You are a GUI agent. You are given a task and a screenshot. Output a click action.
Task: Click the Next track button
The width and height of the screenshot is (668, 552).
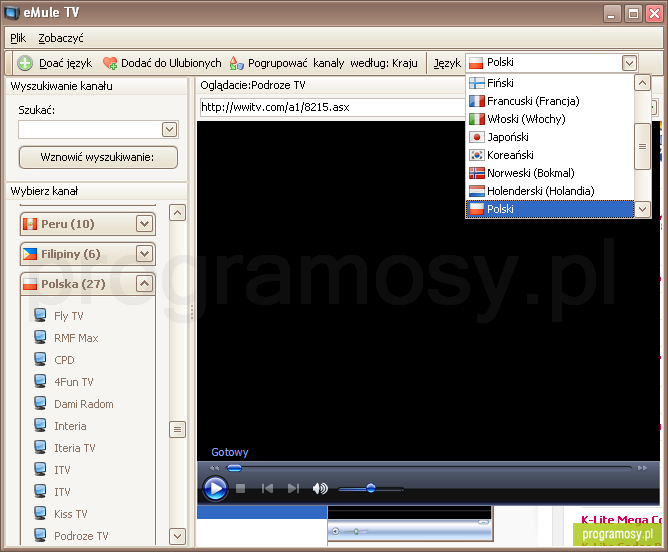(x=293, y=488)
